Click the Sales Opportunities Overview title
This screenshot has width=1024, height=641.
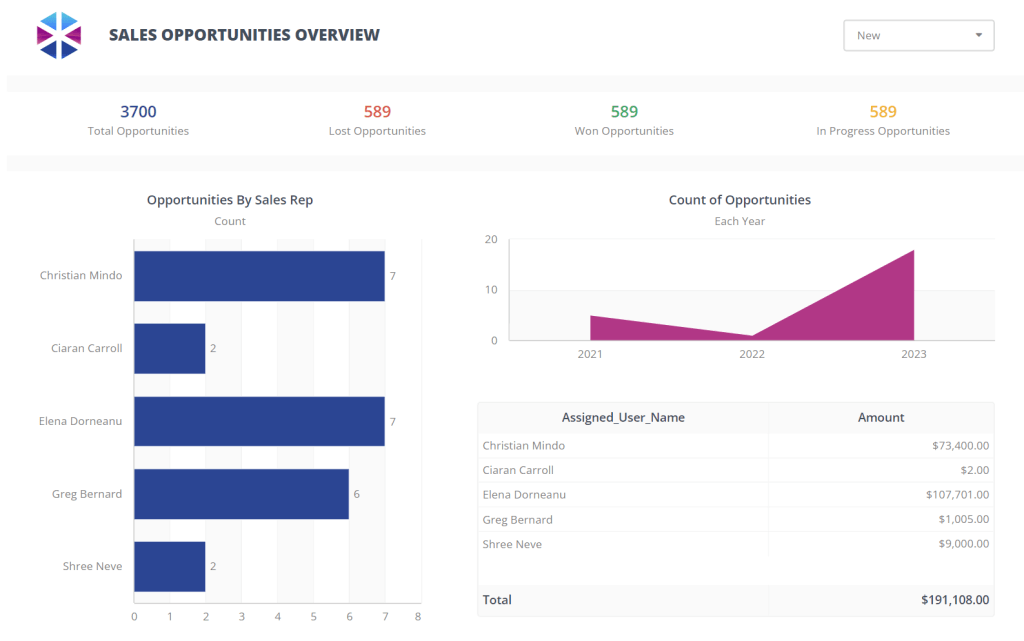click(x=244, y=35)
